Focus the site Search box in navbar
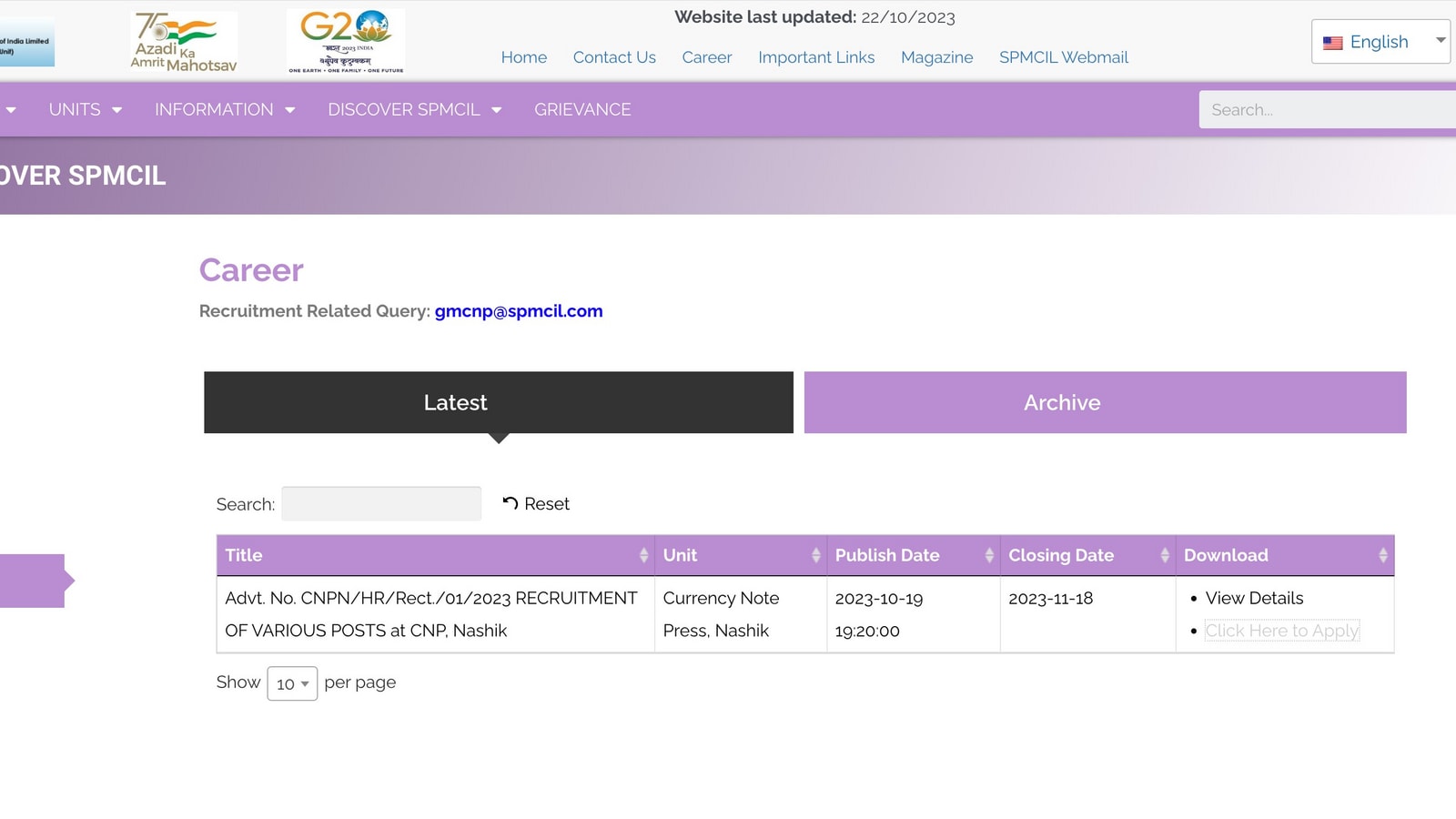 (x=1327, y=109)
